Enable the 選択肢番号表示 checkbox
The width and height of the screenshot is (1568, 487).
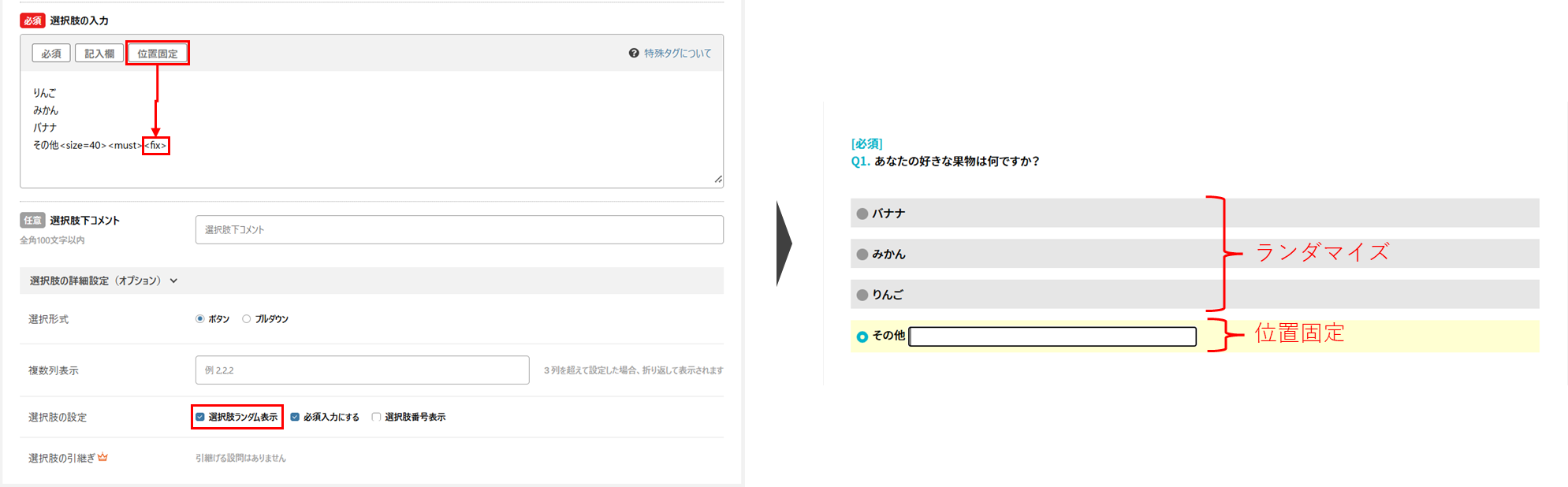pos(376,417)
